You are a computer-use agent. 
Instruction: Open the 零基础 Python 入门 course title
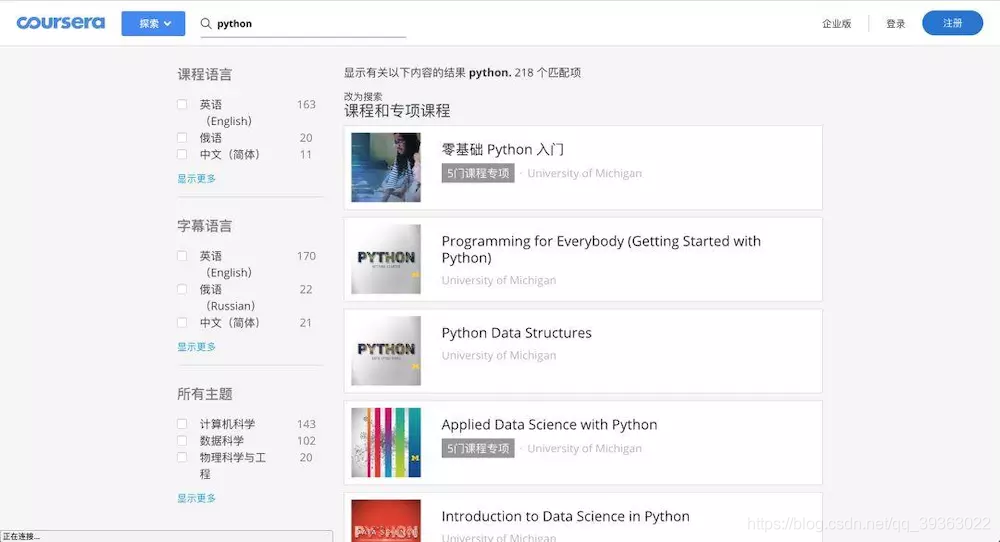(x=503, y=150)
